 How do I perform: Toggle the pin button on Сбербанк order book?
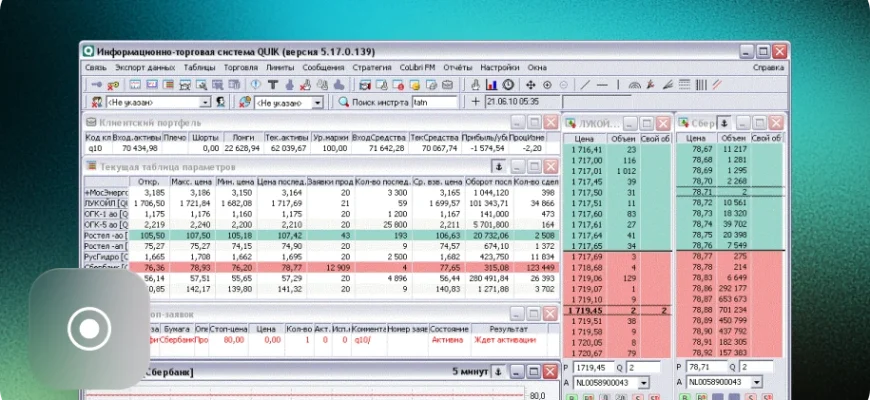coord(724,123)
